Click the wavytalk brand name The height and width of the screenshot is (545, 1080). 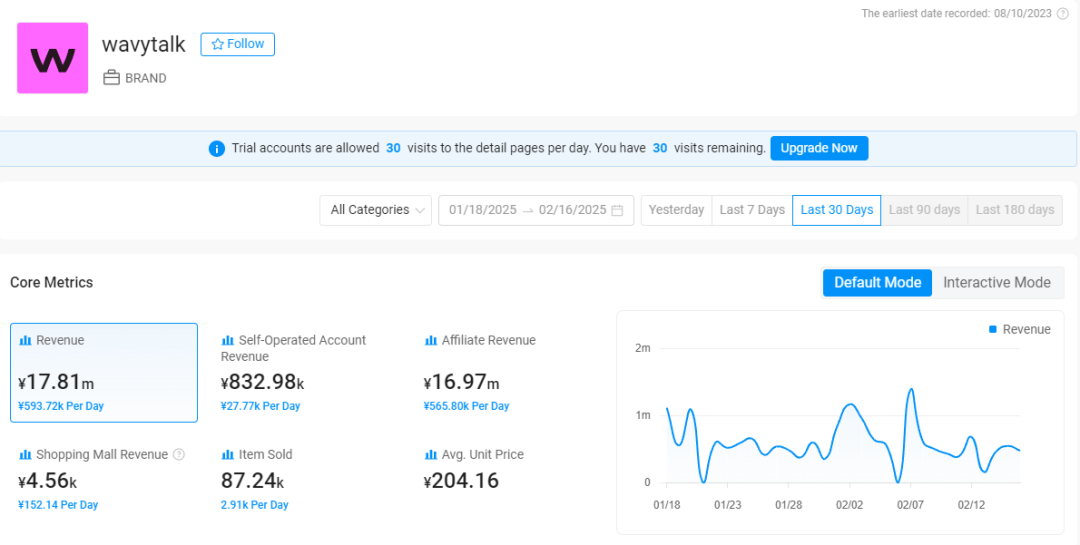pos(143,44)
